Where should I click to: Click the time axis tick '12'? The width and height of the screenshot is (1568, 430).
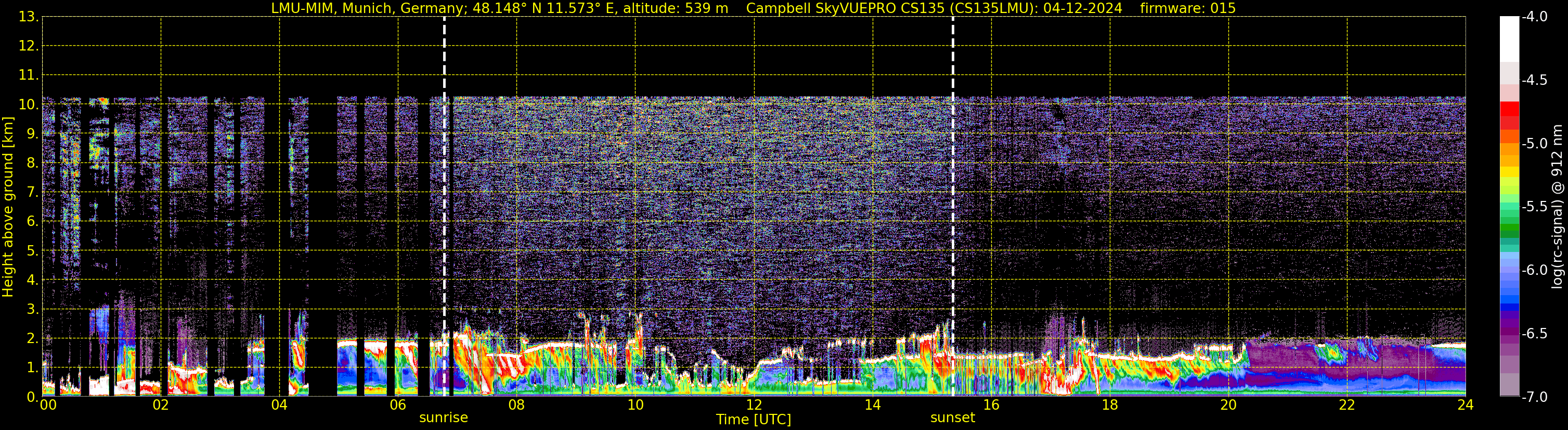point(754,405)
